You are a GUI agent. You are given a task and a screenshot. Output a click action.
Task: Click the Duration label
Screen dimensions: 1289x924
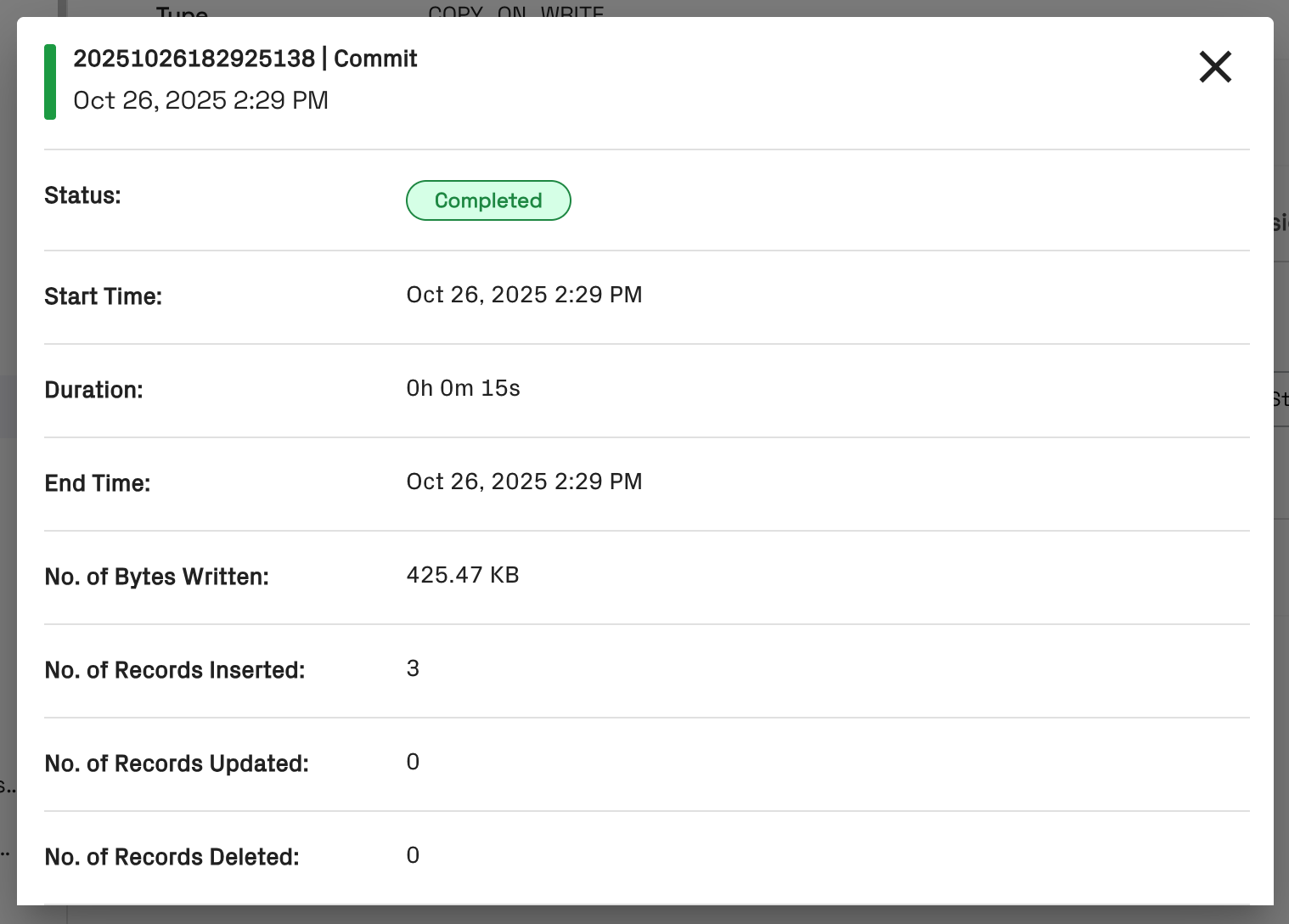[93, 390]
